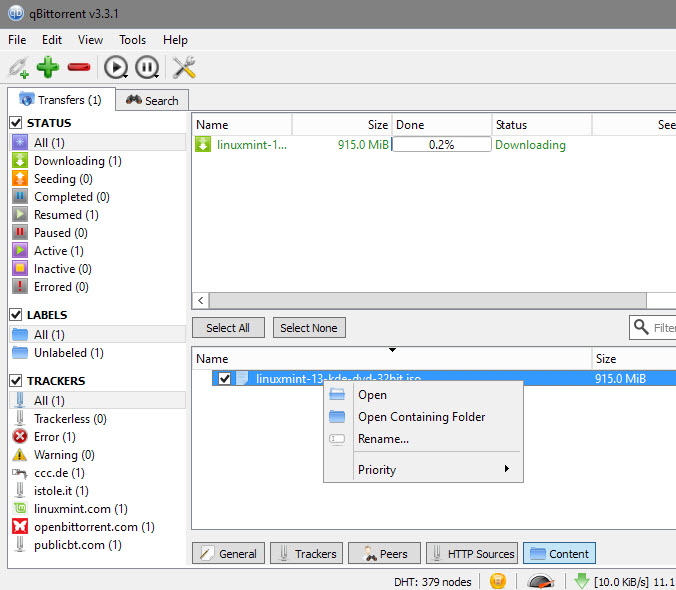Toggle the LABELS section checkbox
Viewport: 676px width, 590px height.
pyautogui.click(x=16, y=315)
